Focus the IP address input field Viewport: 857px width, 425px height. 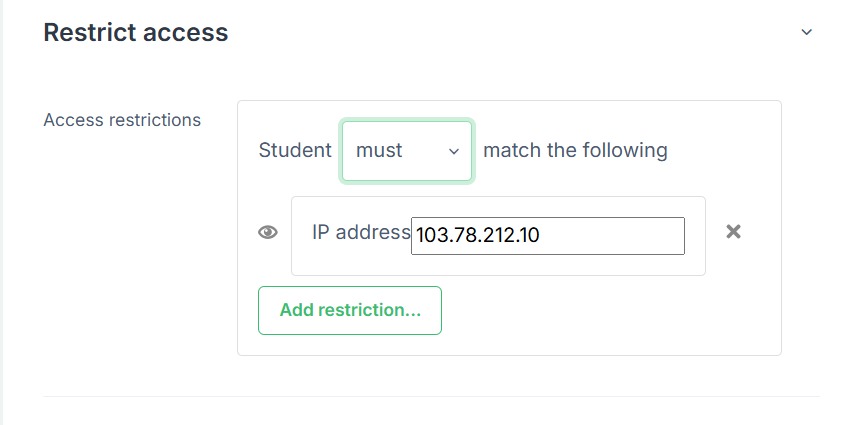pos(548,236)
